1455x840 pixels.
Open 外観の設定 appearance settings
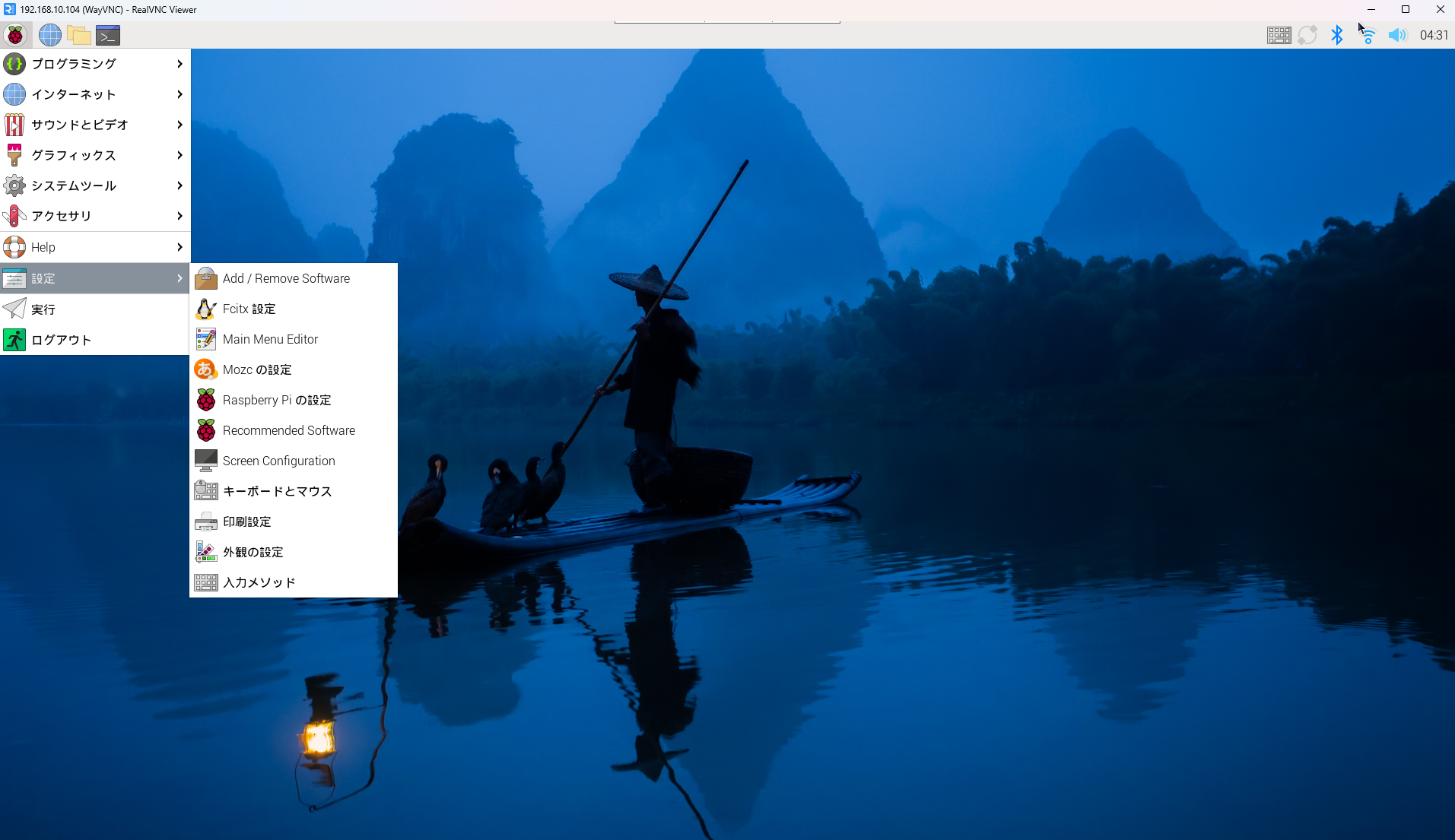[294, 552]
